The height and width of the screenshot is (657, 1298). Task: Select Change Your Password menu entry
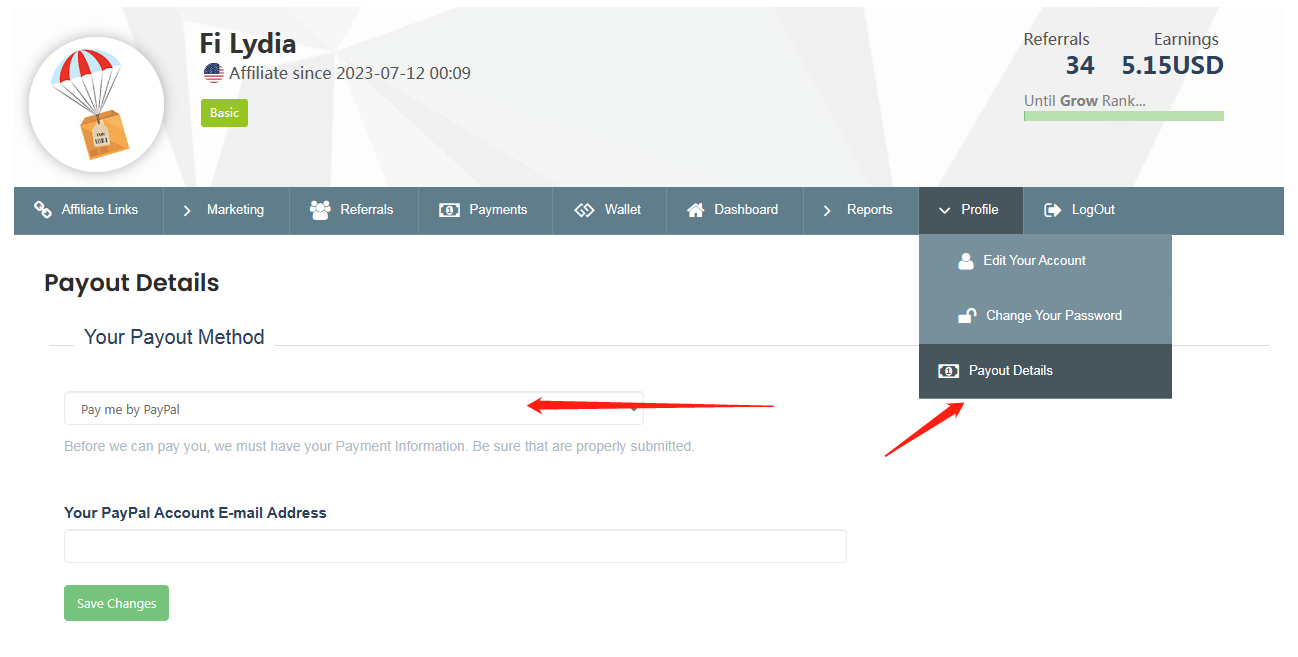[1053, 316]
